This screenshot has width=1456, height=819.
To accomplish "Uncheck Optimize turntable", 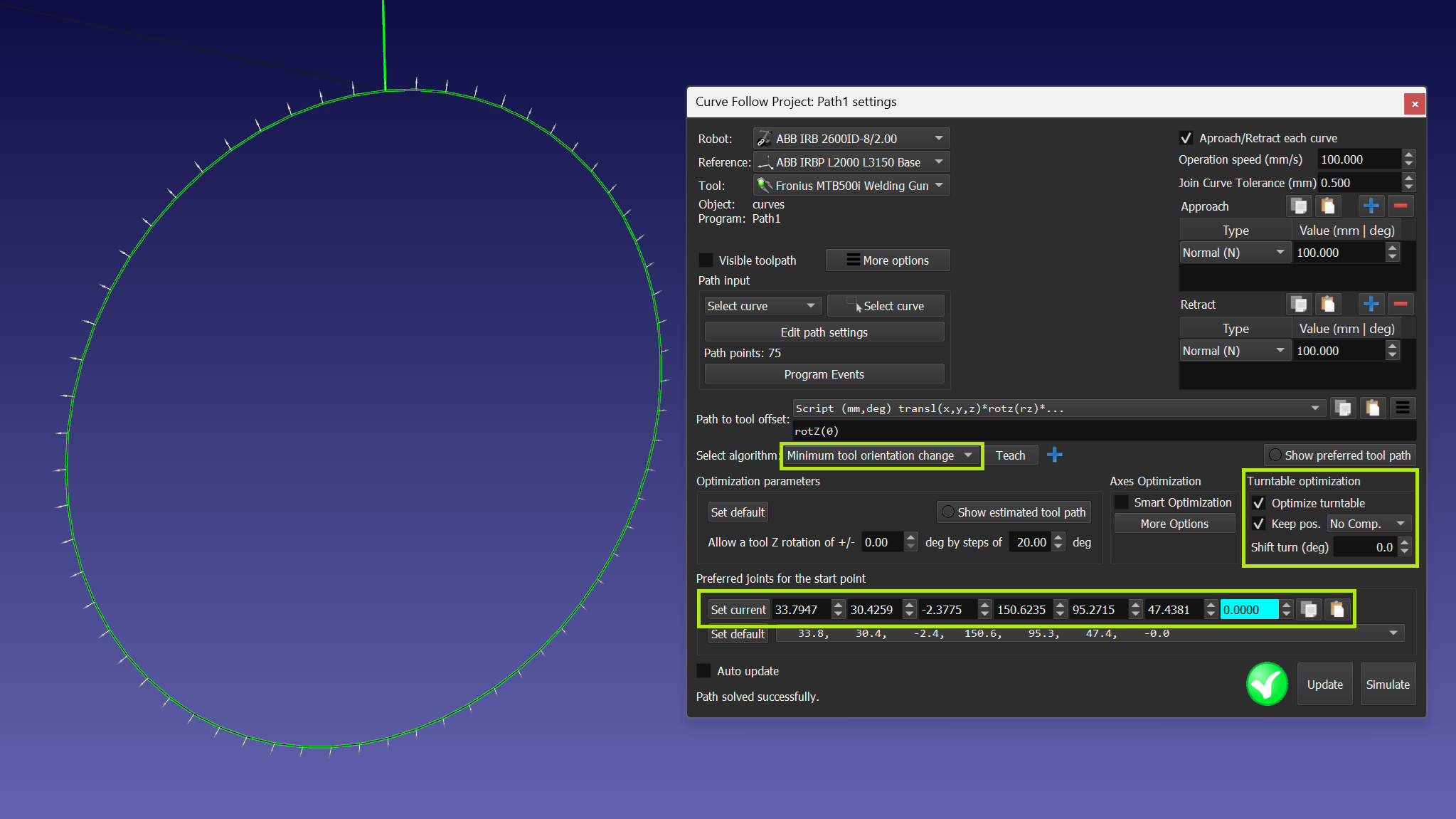I will point(1258,503).
